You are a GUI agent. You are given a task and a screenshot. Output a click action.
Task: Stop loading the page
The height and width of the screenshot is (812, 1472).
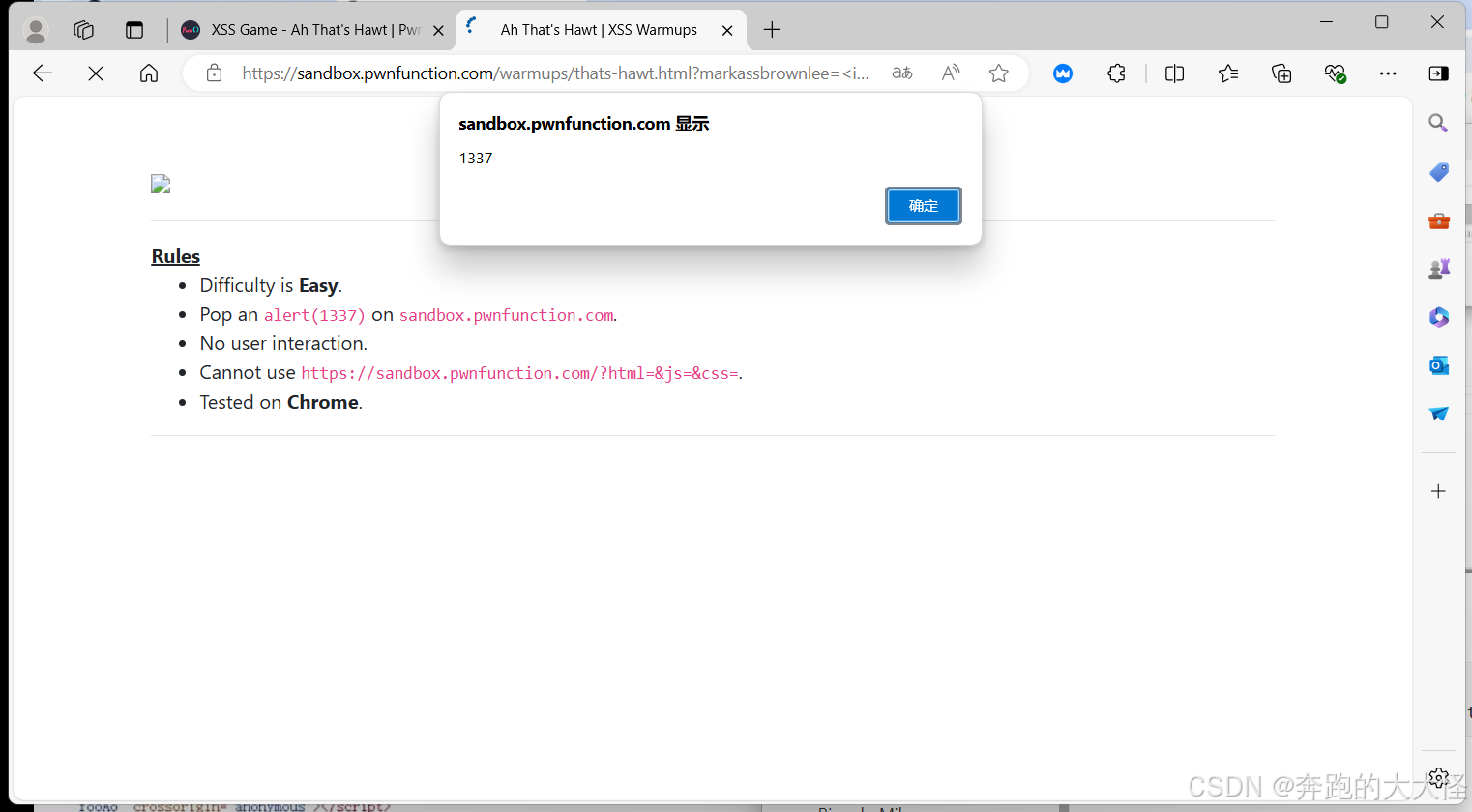(96, 73)
